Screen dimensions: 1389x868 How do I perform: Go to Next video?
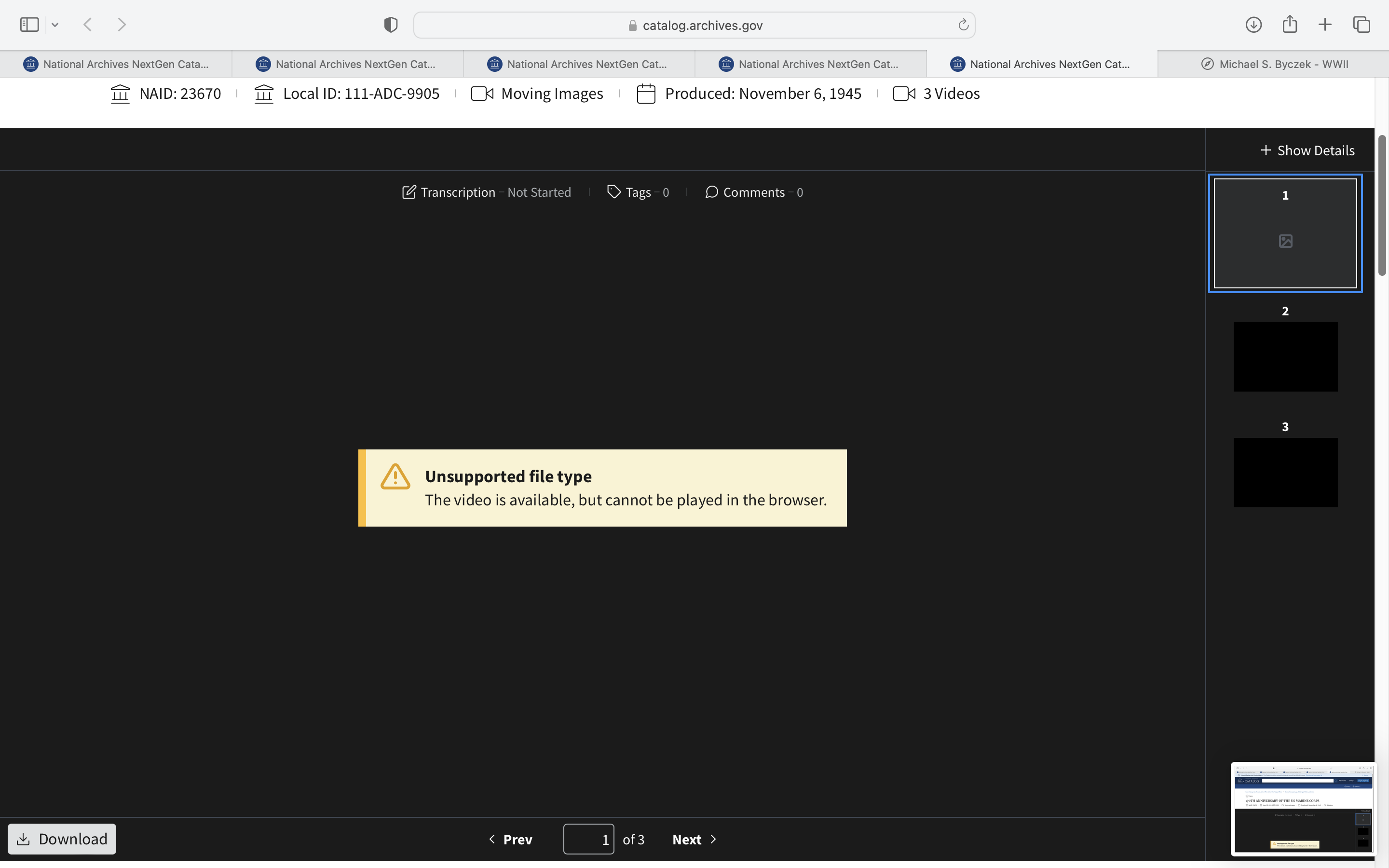point(694,839)
